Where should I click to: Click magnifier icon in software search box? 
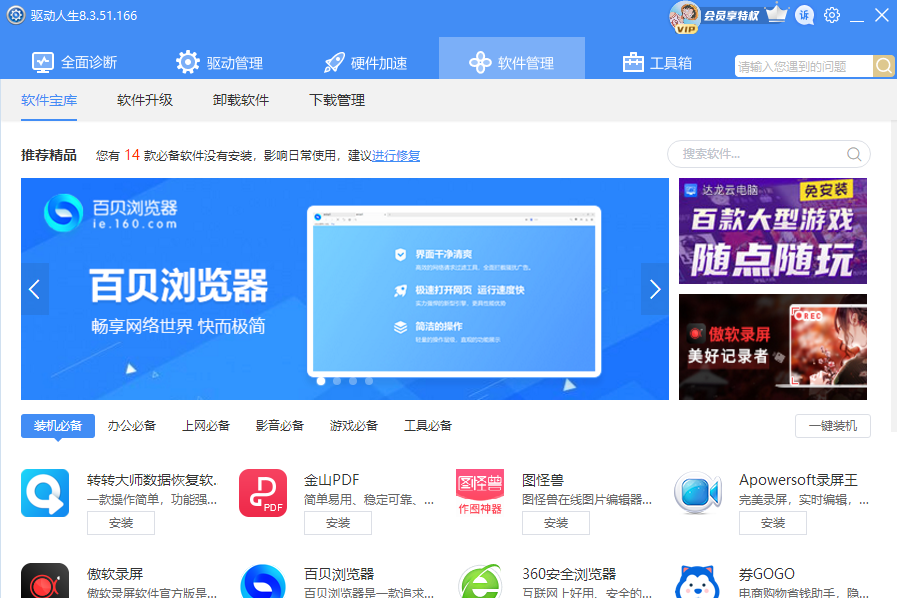click(x=854, y=154)
